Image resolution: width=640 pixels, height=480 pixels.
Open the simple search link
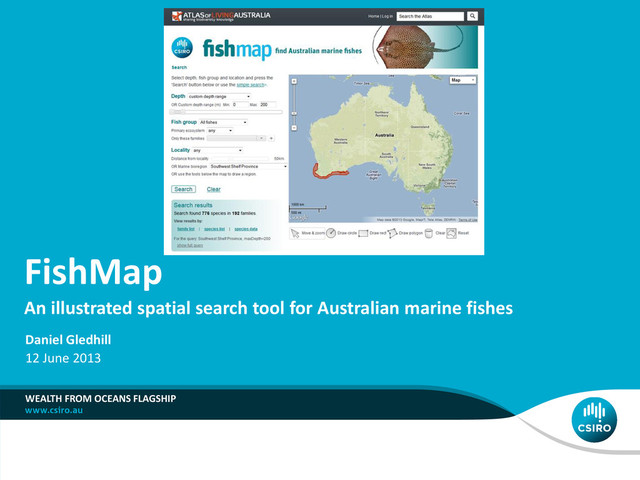[x=251, y=85]
